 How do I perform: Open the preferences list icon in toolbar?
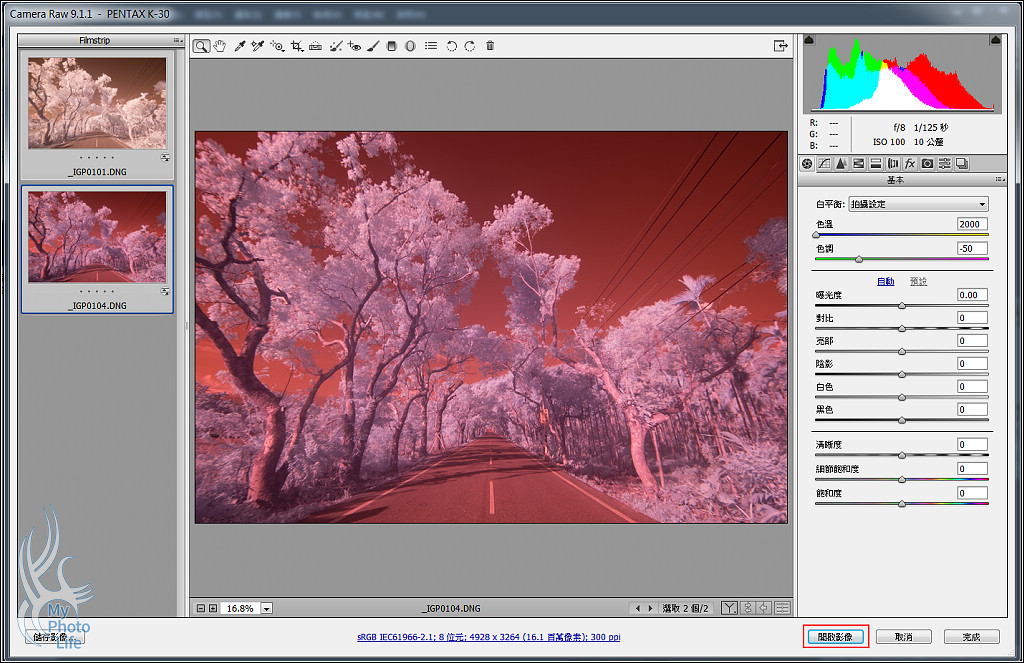click(430, 46)
